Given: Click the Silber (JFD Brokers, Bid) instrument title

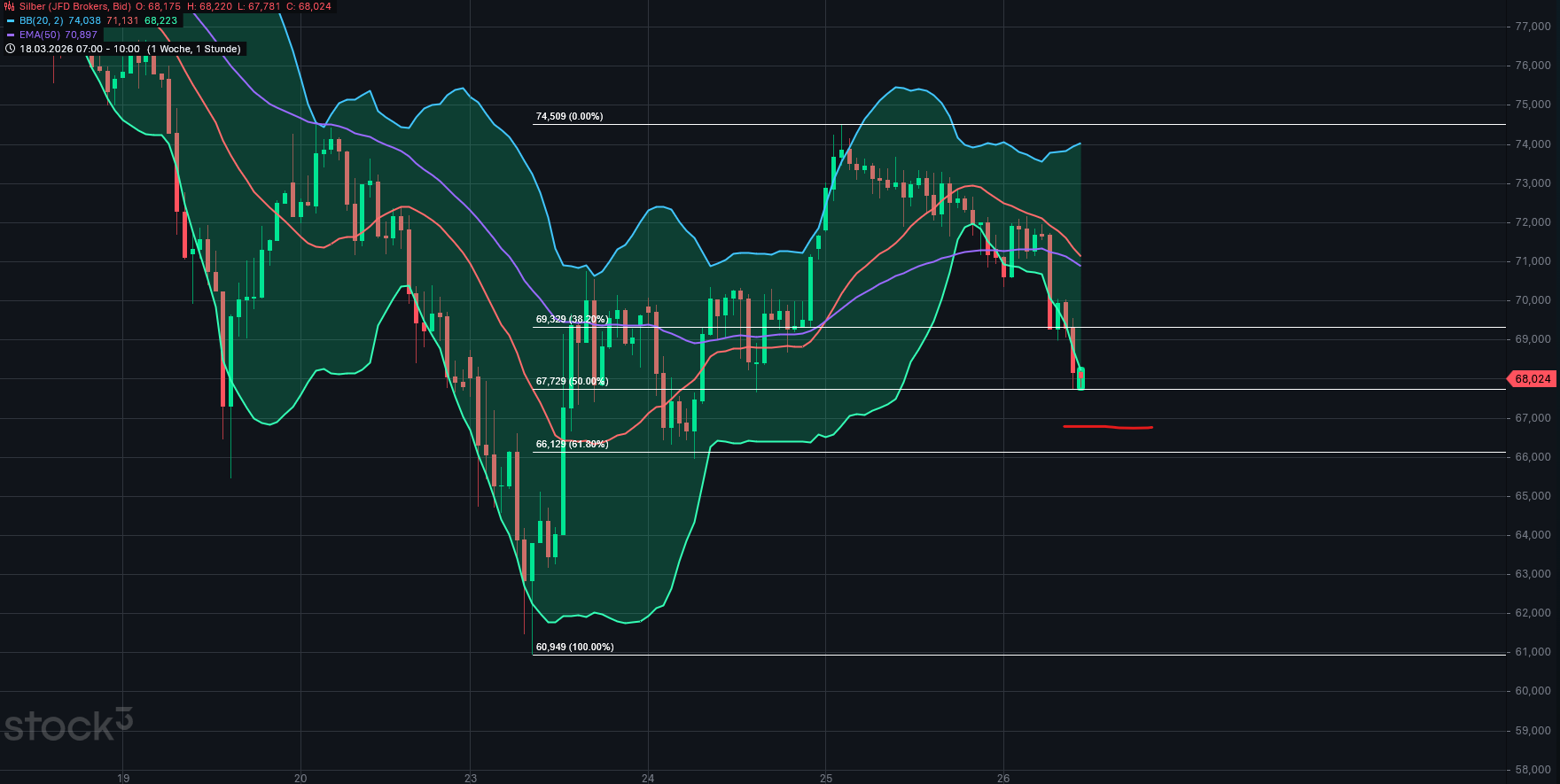Looking at the screenshot, I should [x=75, y=6].
